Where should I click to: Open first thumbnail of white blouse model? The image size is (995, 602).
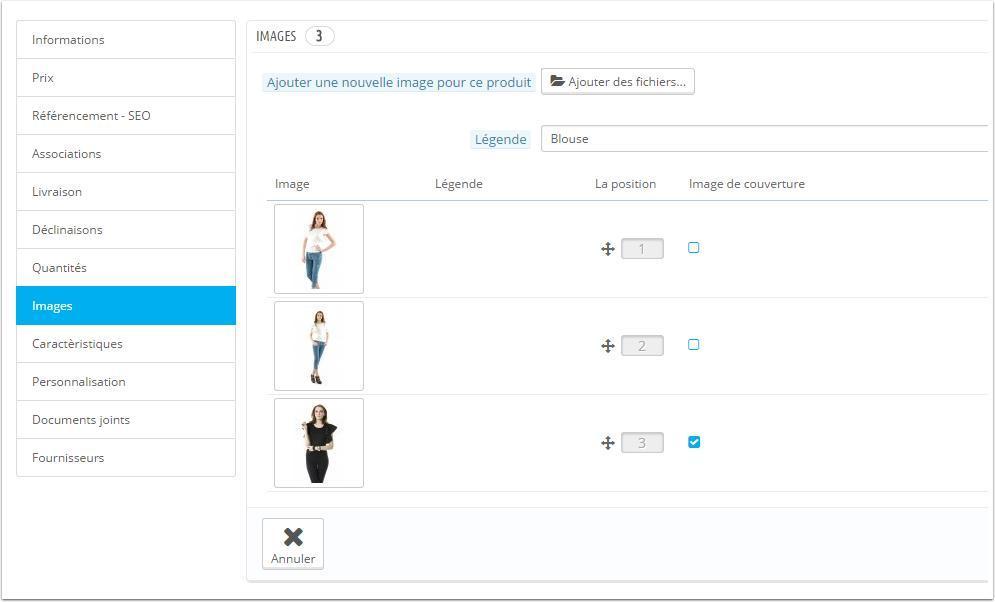pos(319,249)
